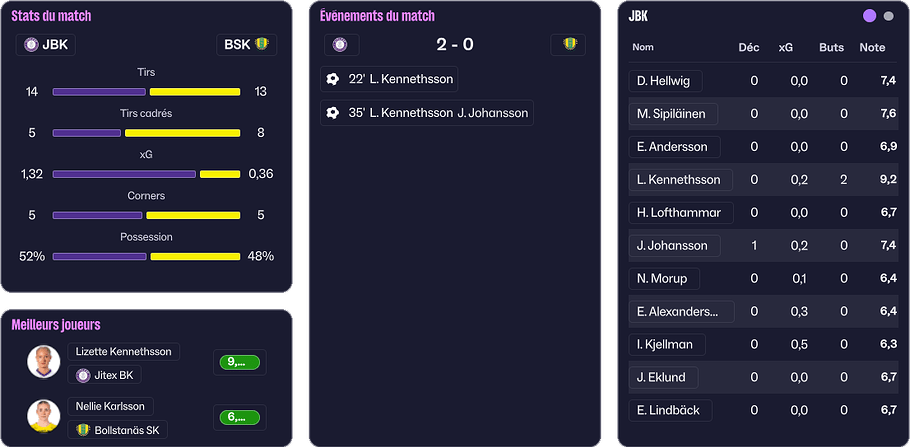Click J. Johansson assist name at 35'
The image size is (910, 447).
[x=492, y=113]
